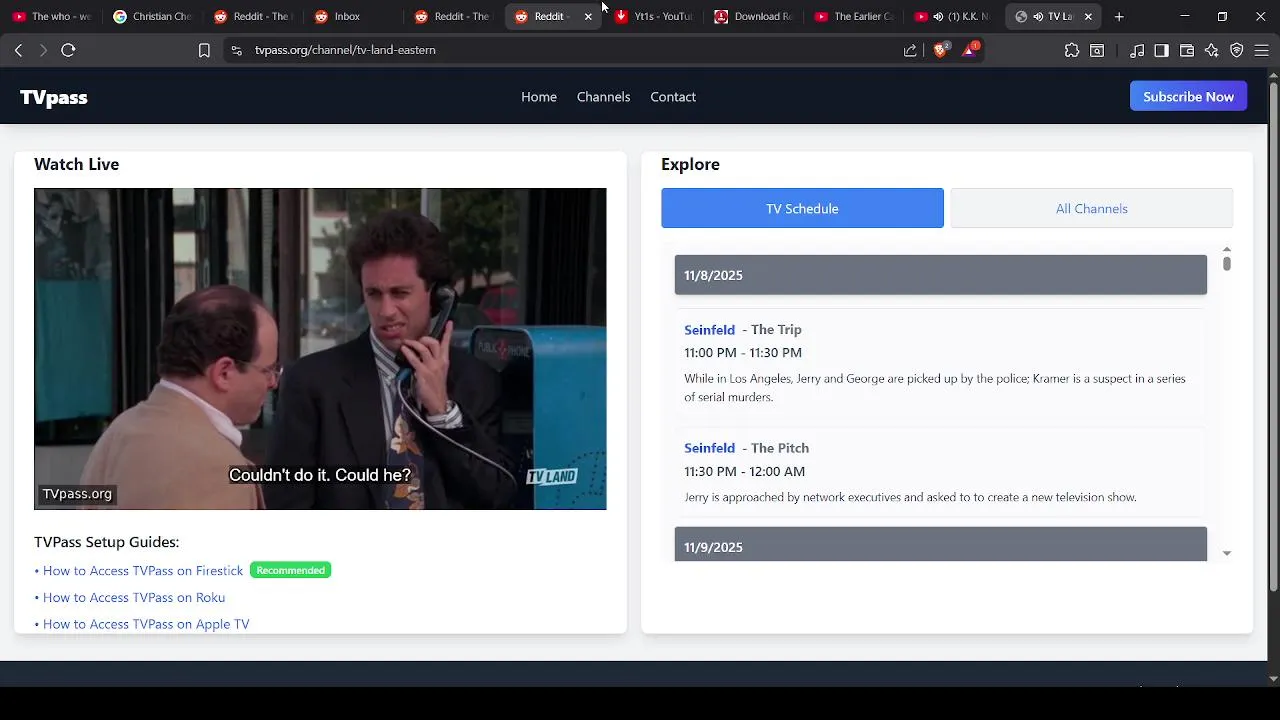Screen dimensions: 1280x720
Task: Click the schedule list scroll-up arrow
Action: click(x=1226, y=250)
